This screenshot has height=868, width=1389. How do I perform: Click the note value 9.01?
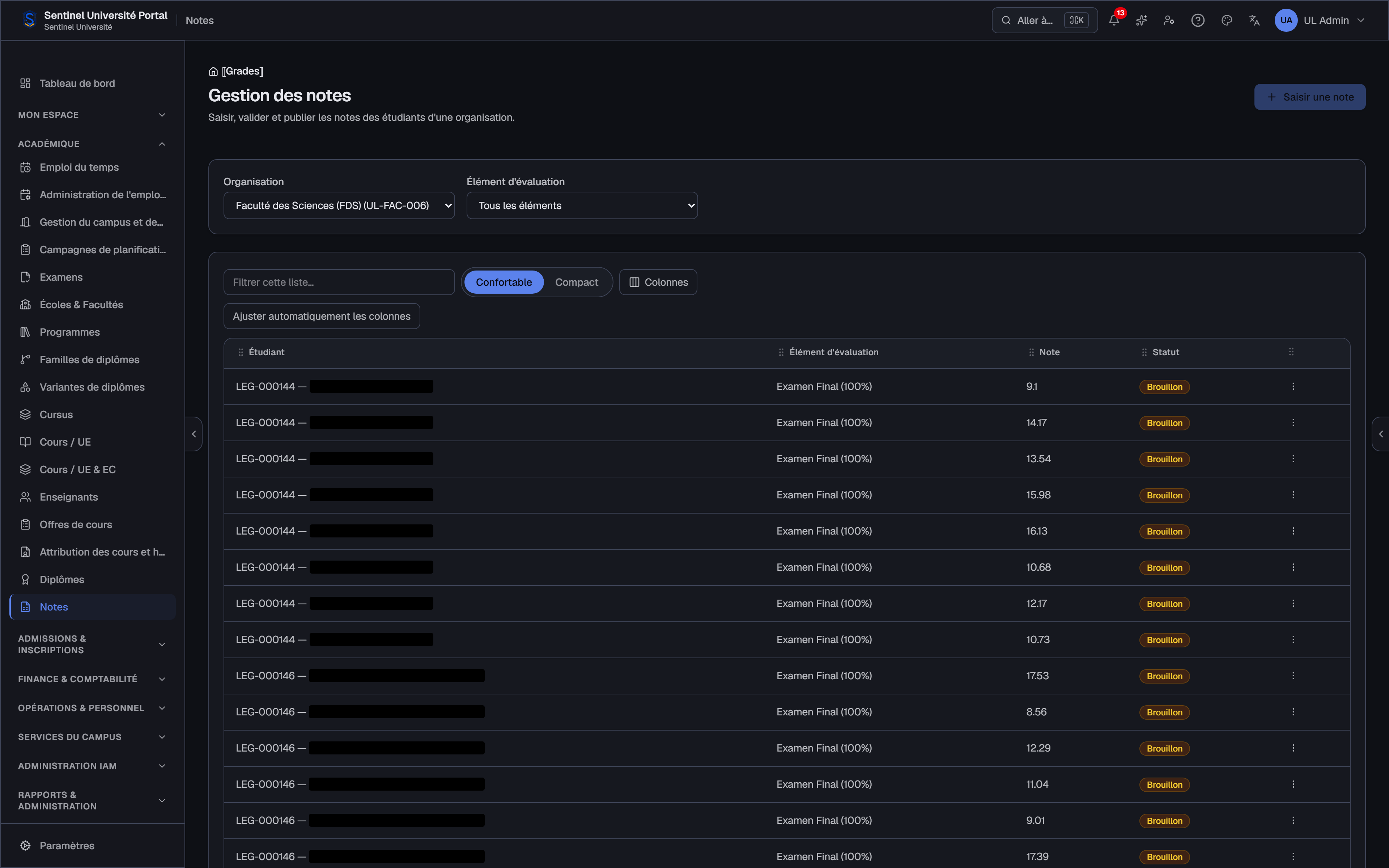click(1036, 820)
